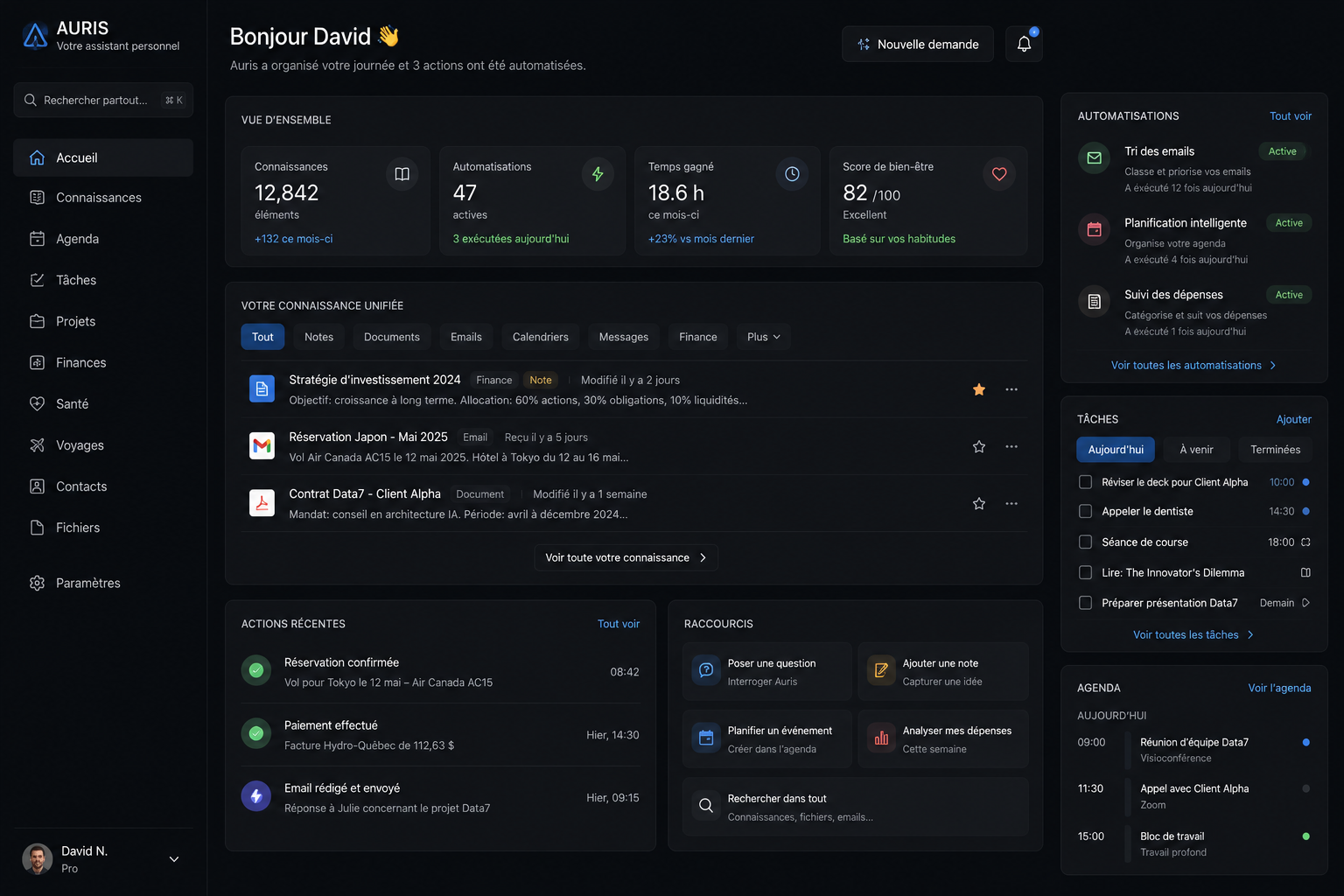Switch to the Emails filter tab

(465, 337)
